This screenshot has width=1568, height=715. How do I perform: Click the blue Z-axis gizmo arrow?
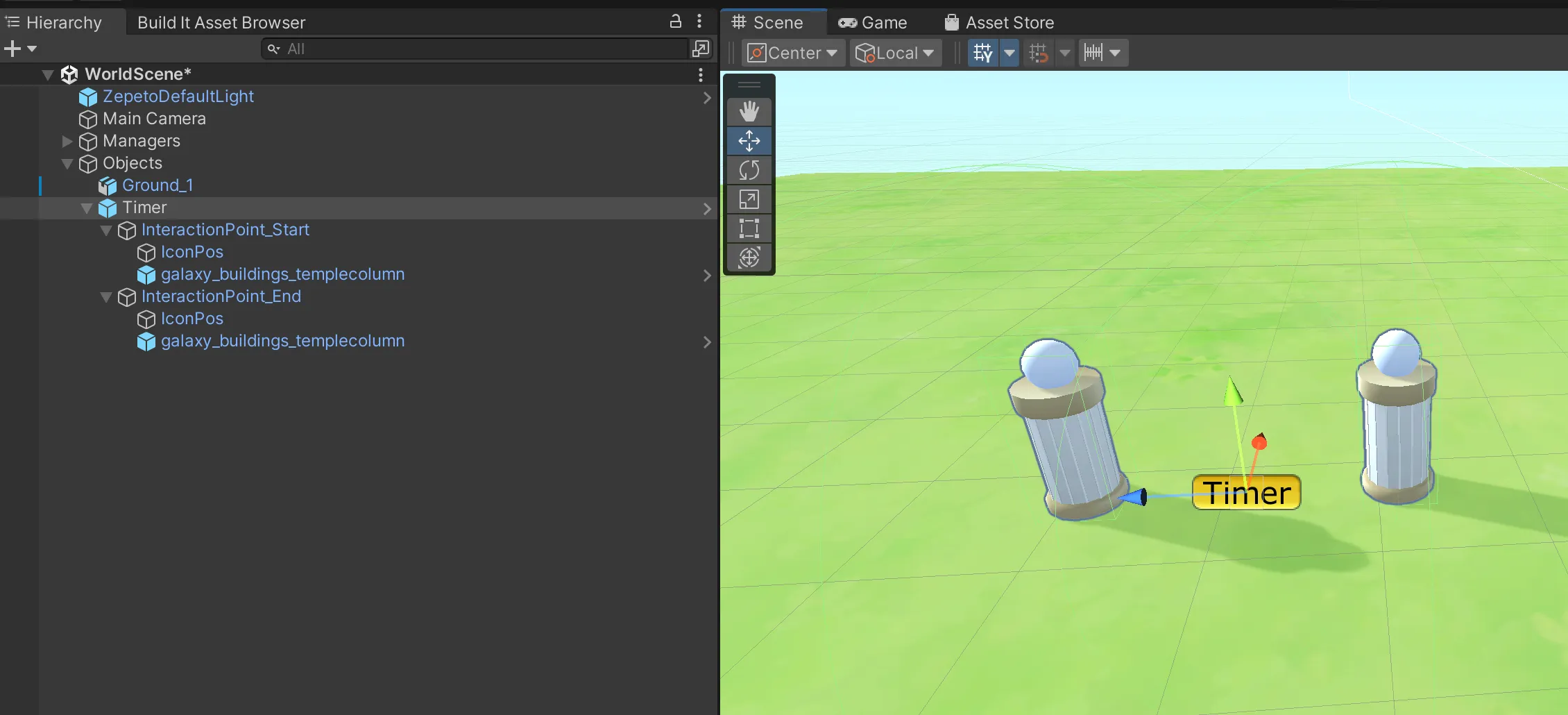(1132, 497)
